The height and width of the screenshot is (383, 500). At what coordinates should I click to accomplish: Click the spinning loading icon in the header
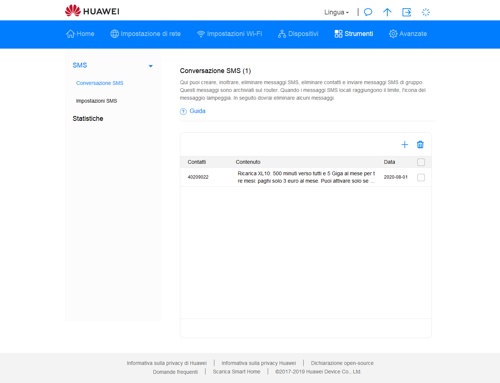pyautogui.click(x=426, y=12)
